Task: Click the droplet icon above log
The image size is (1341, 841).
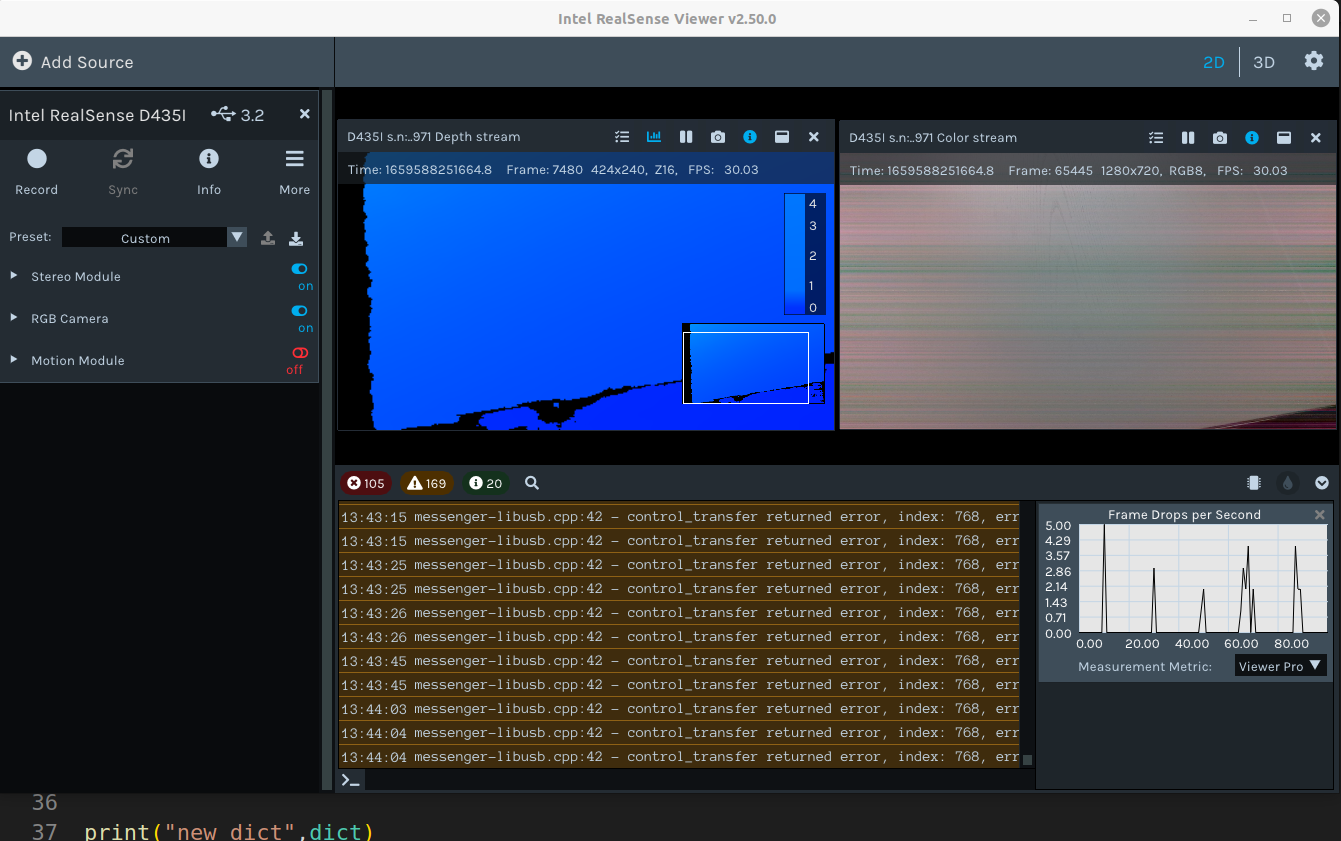Action: coord(1288,483)
